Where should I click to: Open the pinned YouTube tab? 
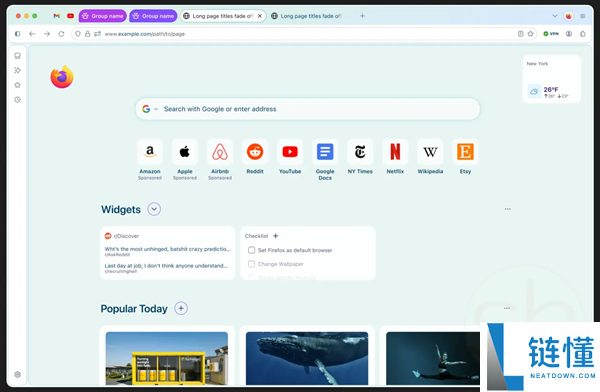pyautogui.click(x=70, y=16)
